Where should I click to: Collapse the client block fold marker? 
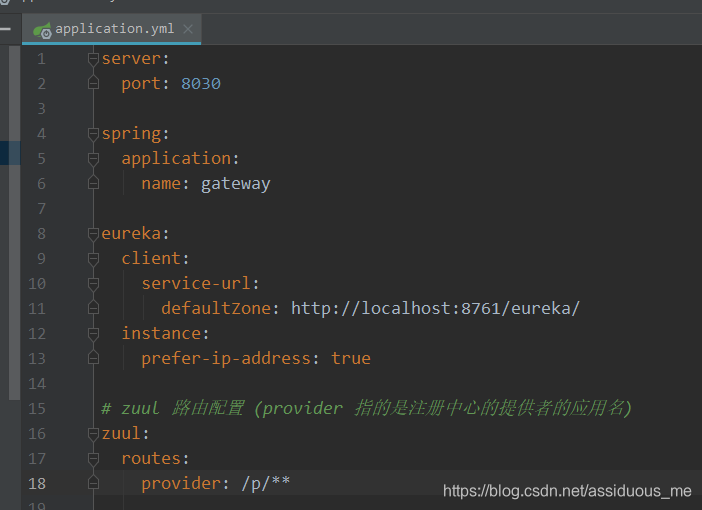click(93, 258)
